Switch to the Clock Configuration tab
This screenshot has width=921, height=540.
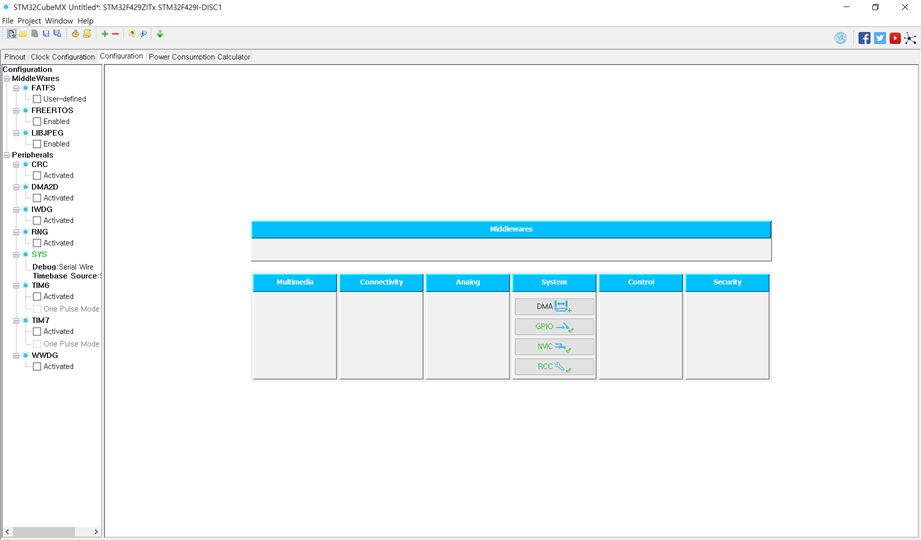(62, 57)
